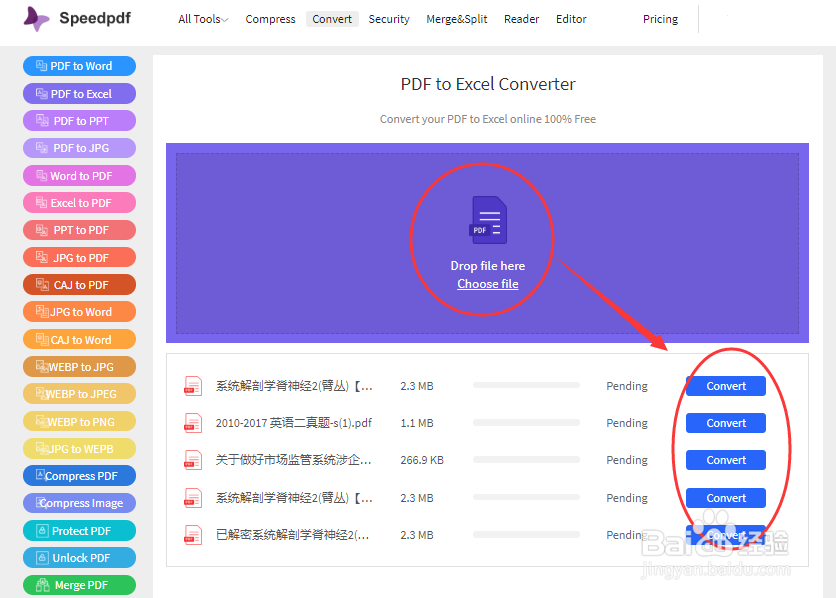This screenshot has height=598, width=836.
Task: Click the Speedpdf logo icon
Action: [x=36, y=19]
